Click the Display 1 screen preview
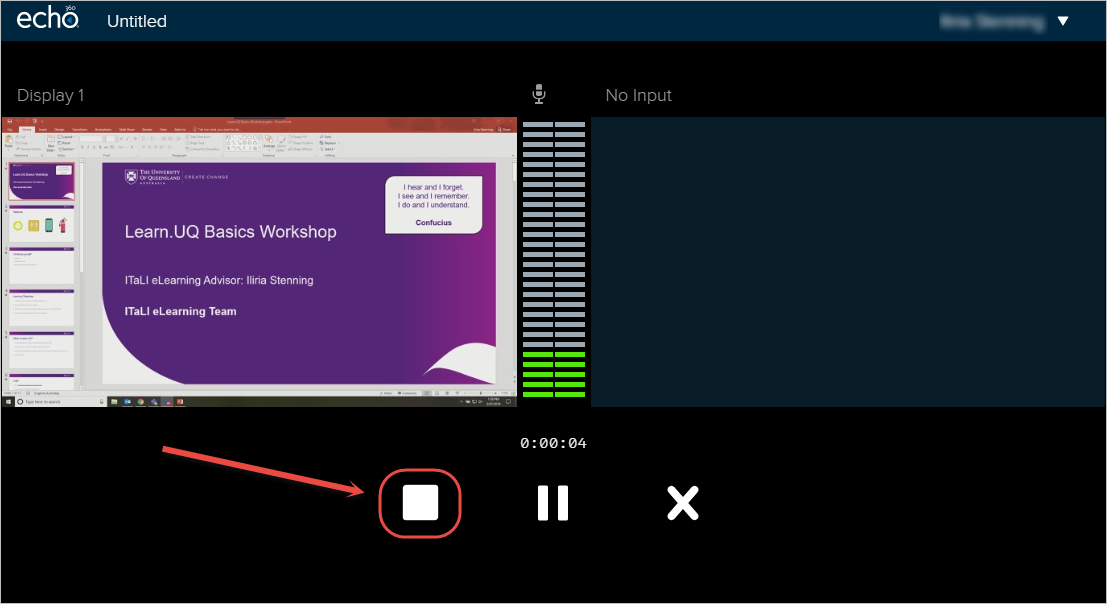Image resolution: width=1107 pixels, height=604 pixels. 259,262
